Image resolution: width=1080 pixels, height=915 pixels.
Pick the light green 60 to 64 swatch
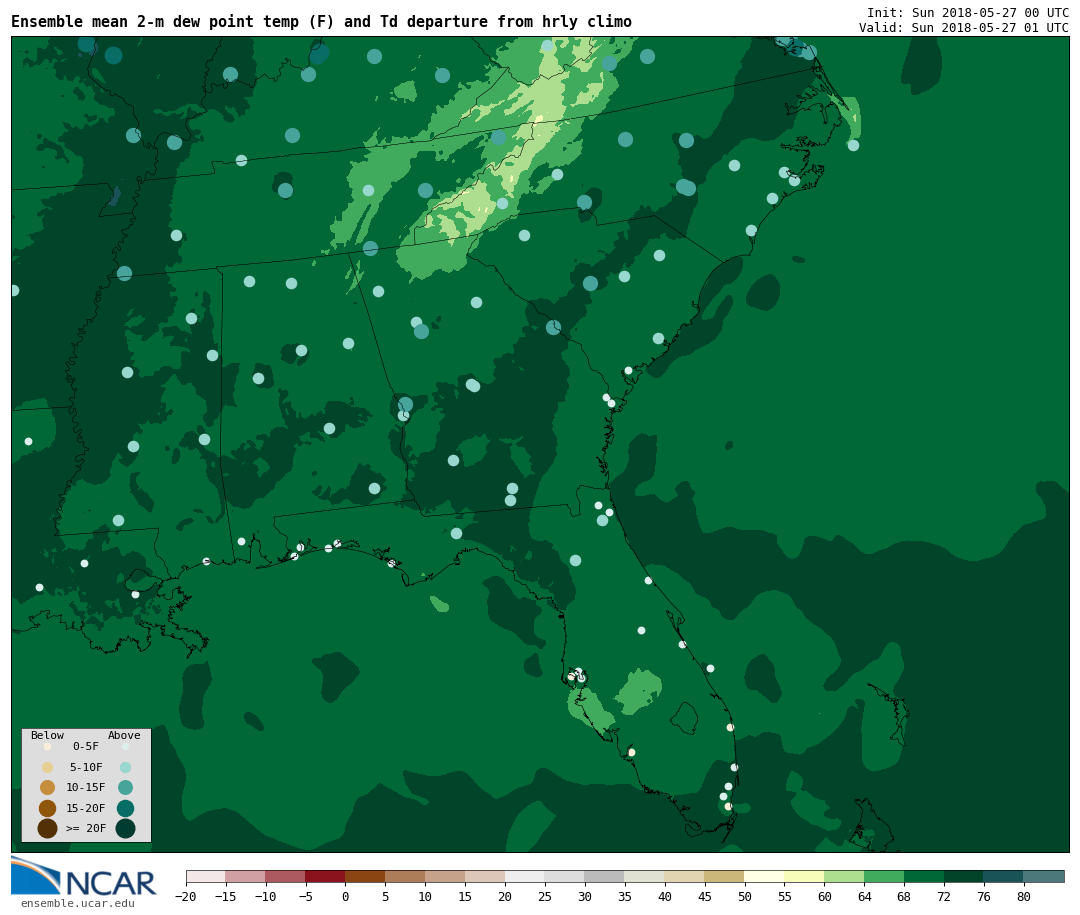[x=844, y=877]
